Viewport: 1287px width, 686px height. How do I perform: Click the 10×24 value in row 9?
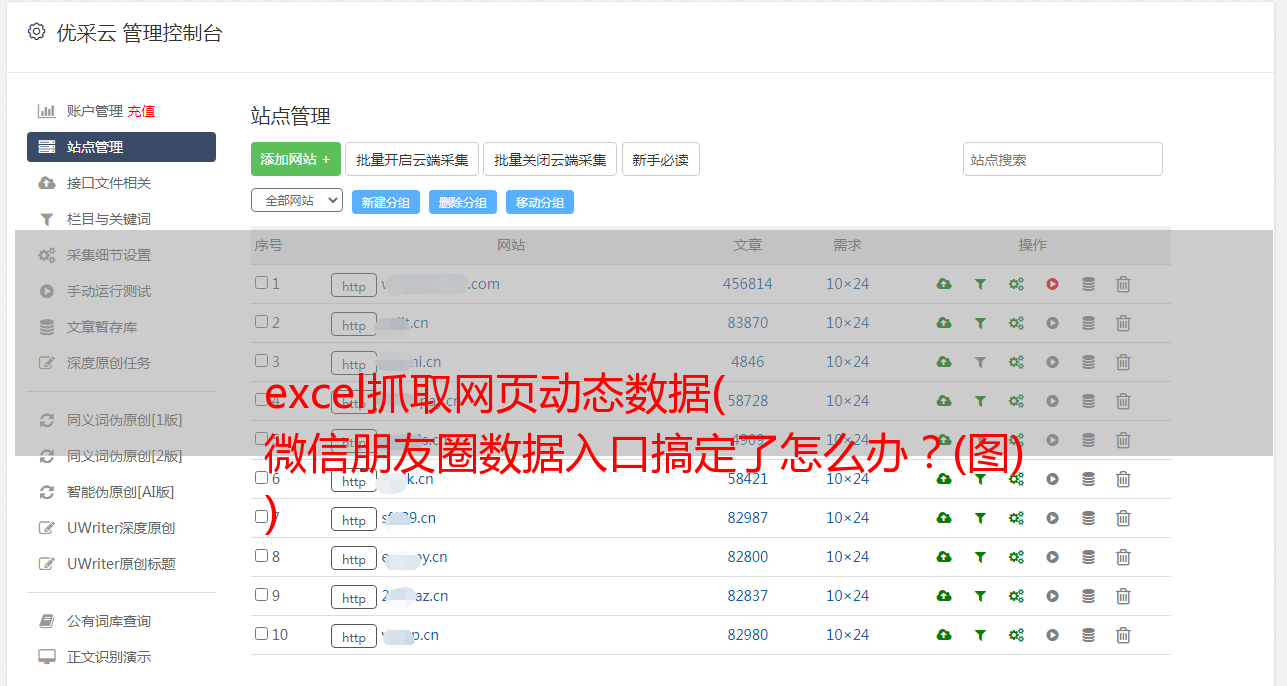click(x=847, y=596)
